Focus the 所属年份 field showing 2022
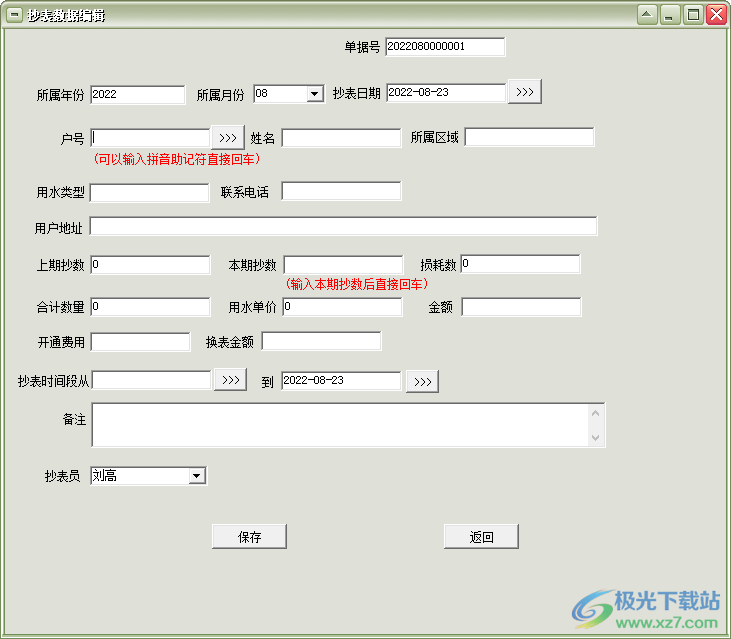 (138, 95)
